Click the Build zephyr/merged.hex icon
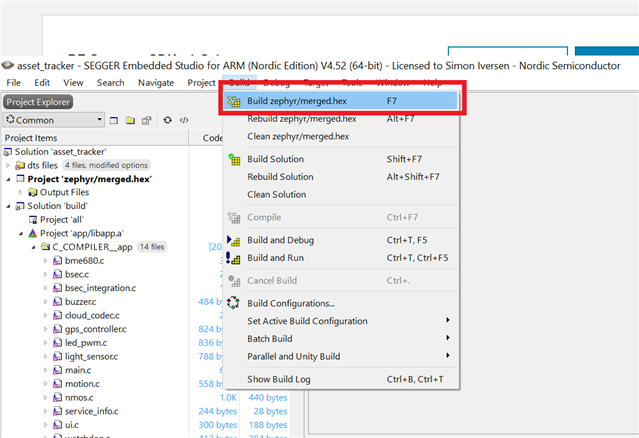Image resolution: width=639 pixels, height=438 pixels. [234, 101]
